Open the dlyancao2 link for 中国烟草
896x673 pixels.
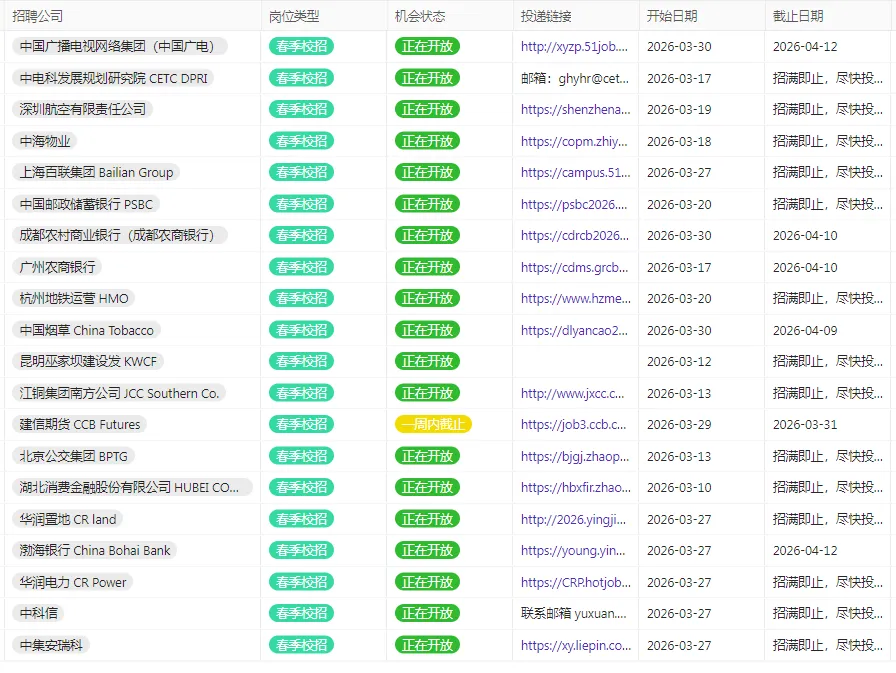point(574,330)
